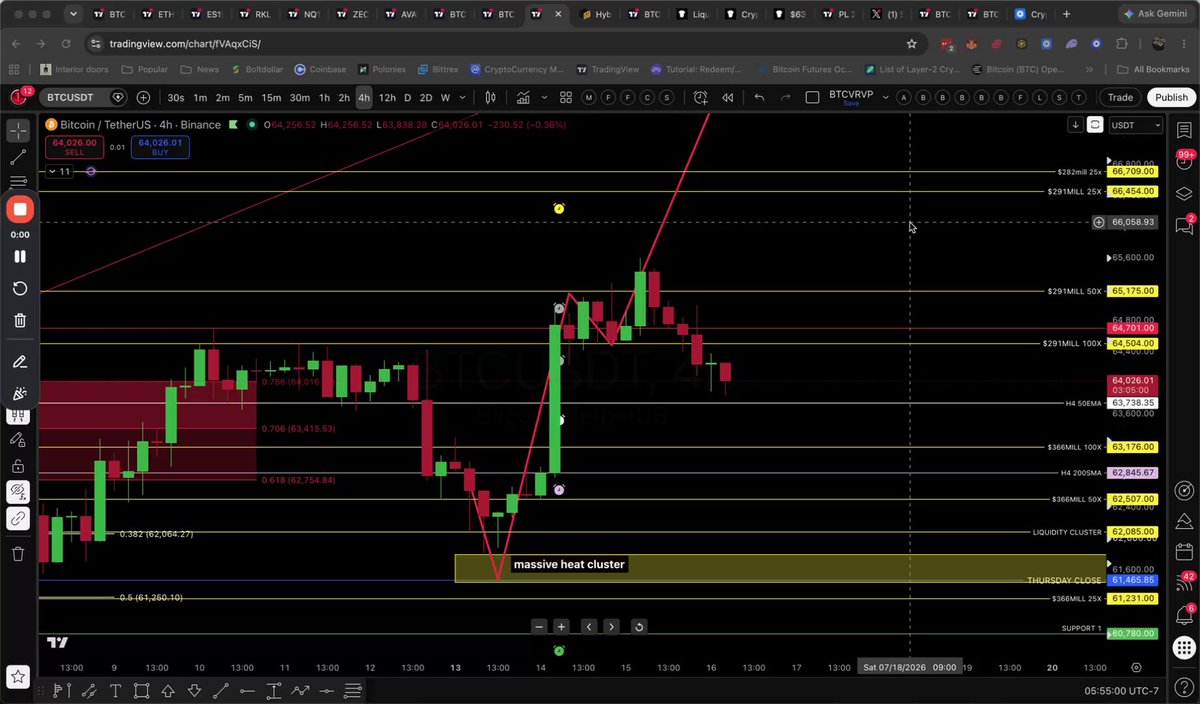Open the browser tab list dropdown
1200x704 pixels.
point(72,15)
